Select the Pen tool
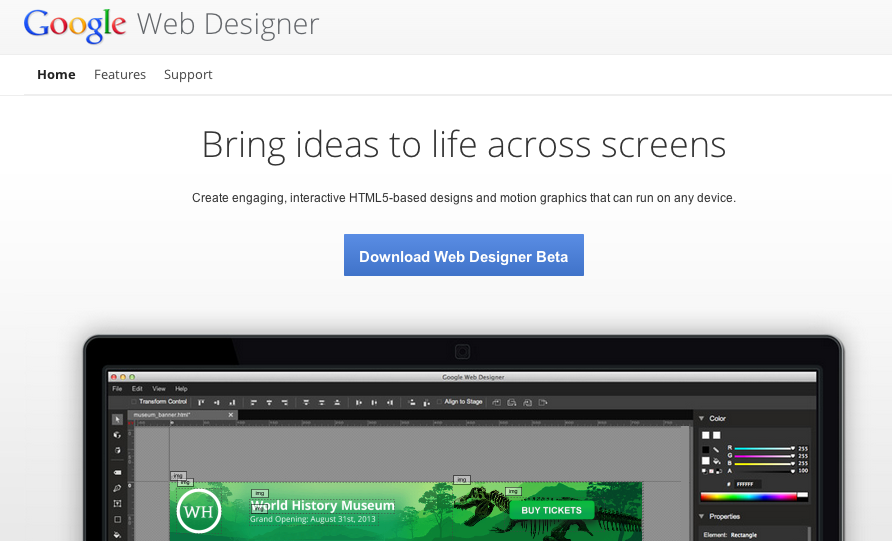892x541 pixels. pos(117,488)
